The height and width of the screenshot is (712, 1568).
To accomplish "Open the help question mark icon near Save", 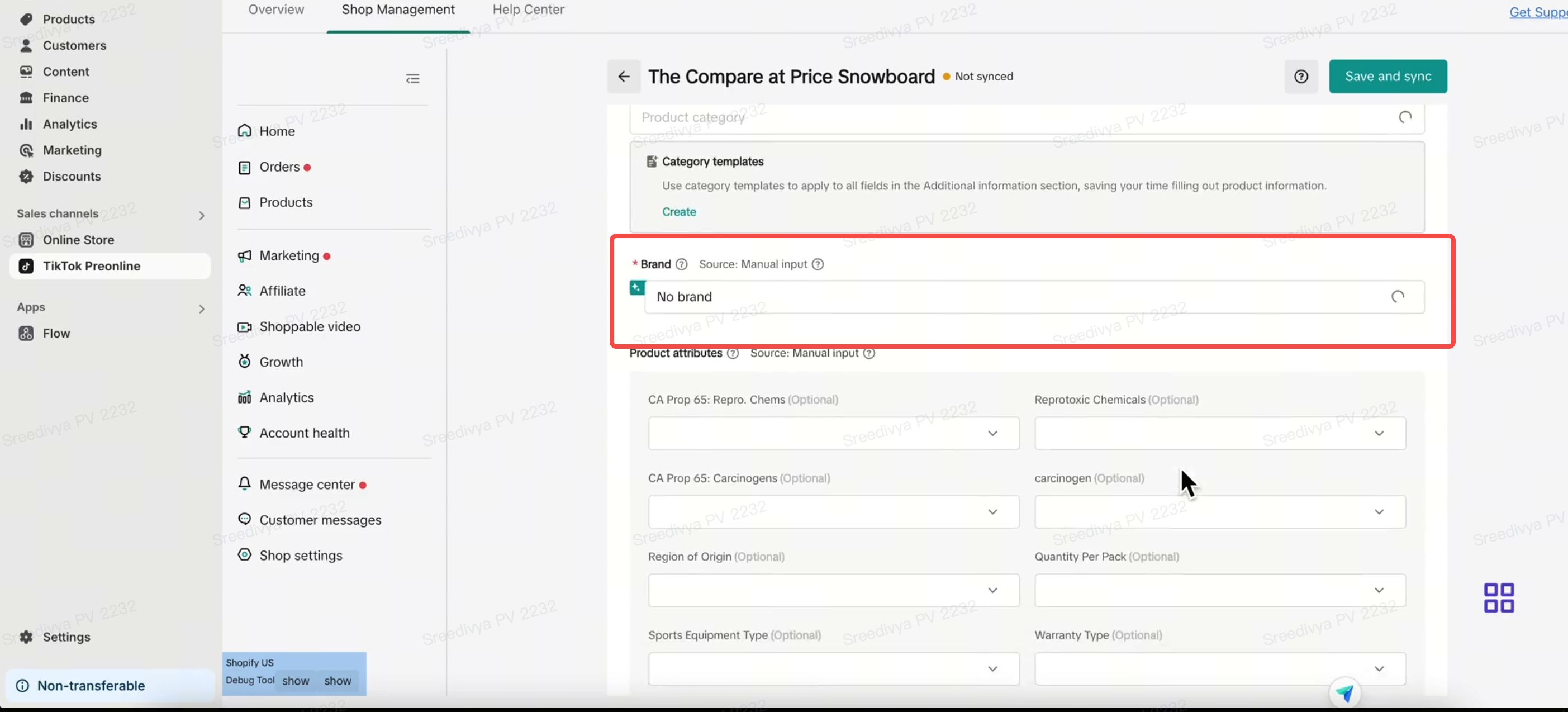I will click(1301, 76).
